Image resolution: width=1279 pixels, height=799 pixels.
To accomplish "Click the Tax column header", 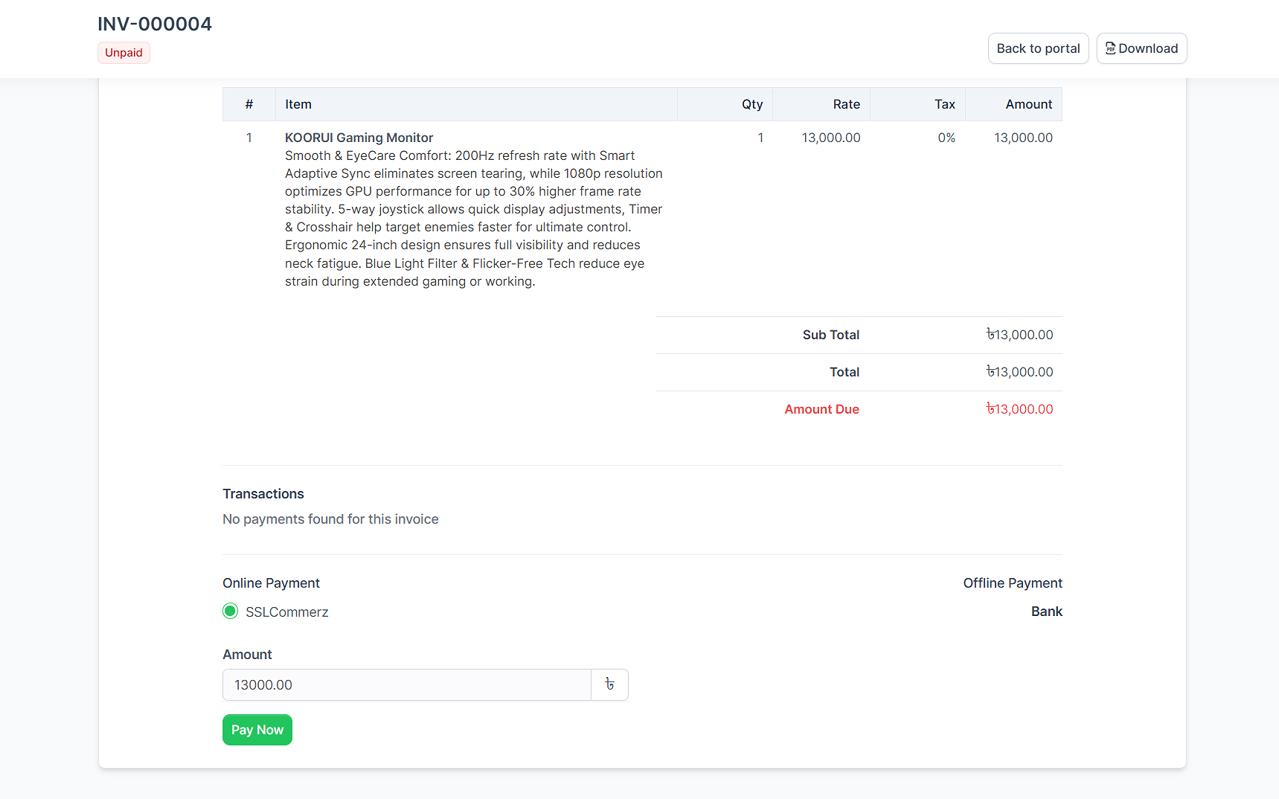I will tap(943, 104).
